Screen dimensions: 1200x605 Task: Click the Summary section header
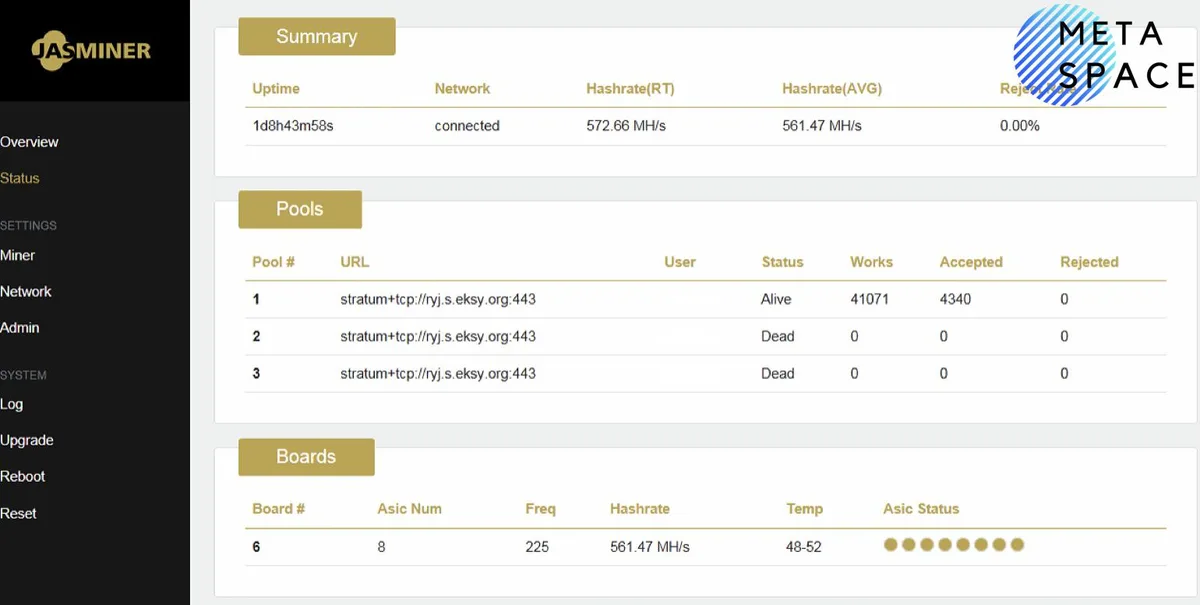coord(317,37)
